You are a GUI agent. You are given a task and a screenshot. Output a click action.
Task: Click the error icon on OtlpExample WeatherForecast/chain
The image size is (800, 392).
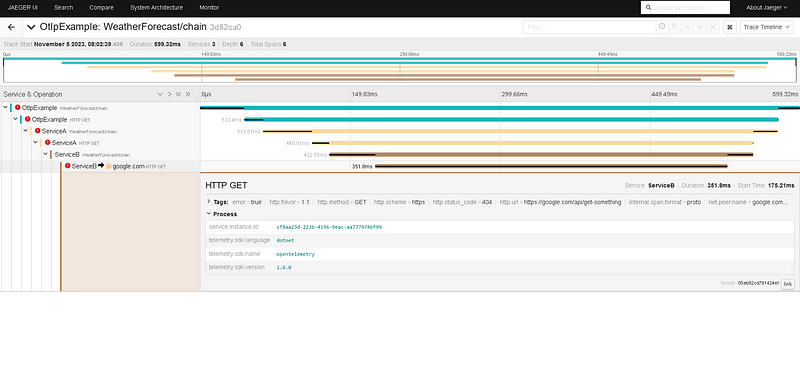click(18, 108)
